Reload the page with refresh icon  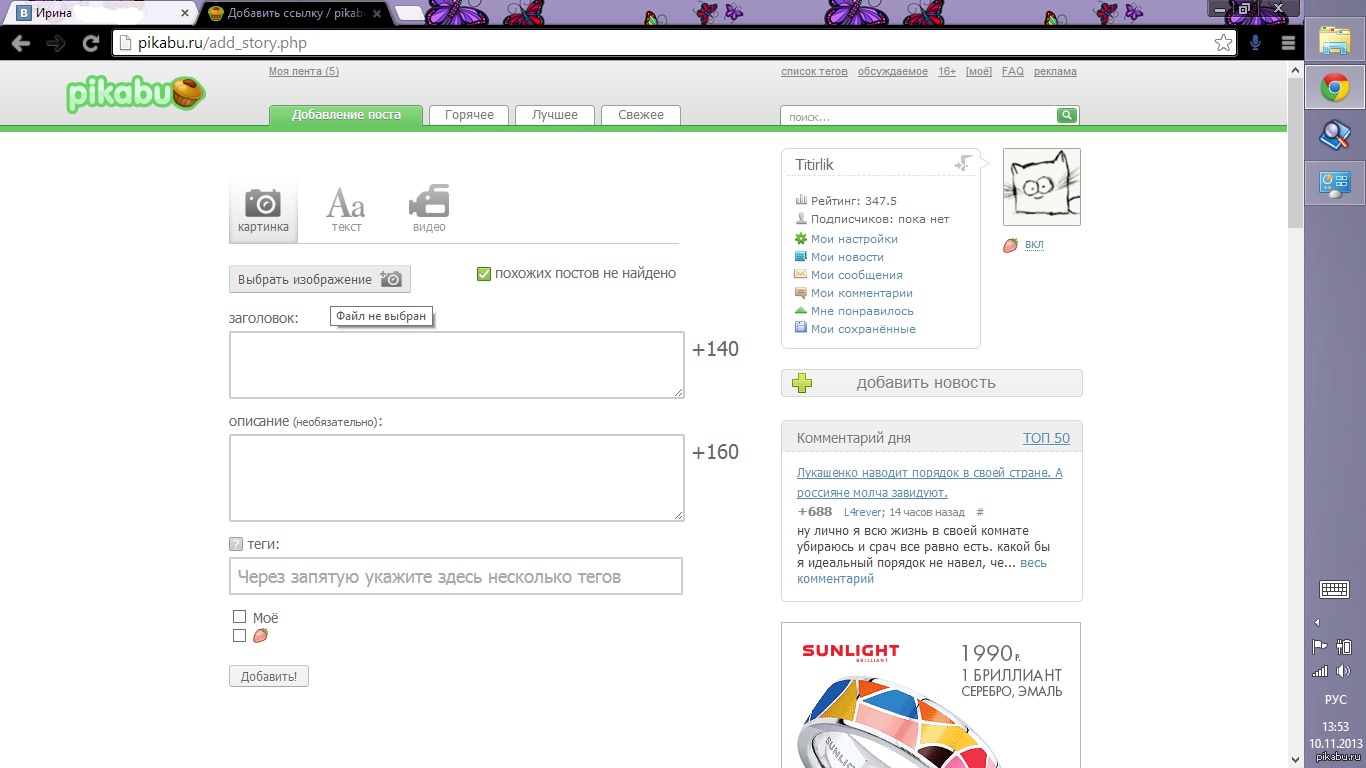pyautogui.click(x=91, y=43)
